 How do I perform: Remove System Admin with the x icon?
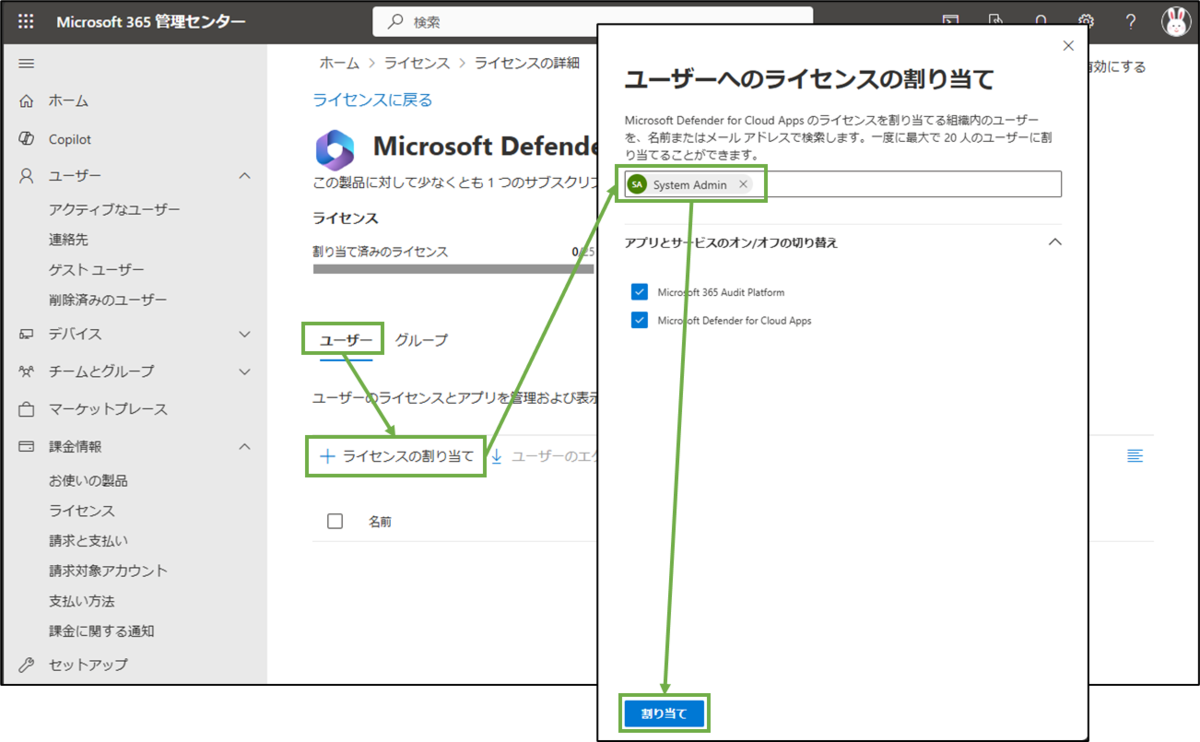point(743,185)
